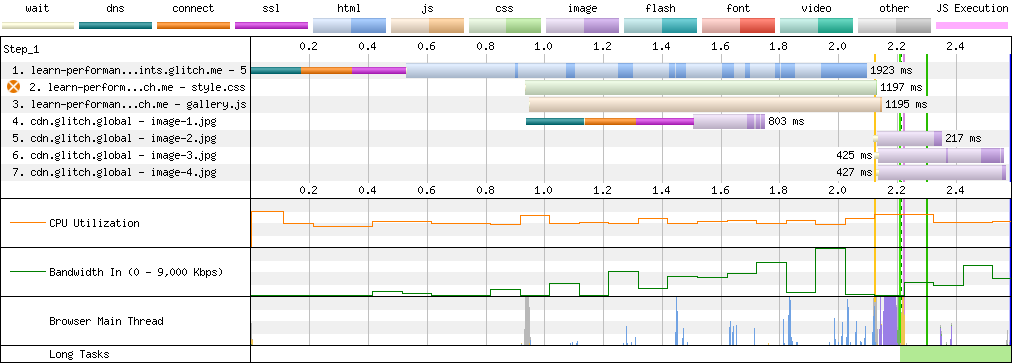Image resolution: width=1012 pixels, height=363 pixels.
Task: Click the CPU Utilization label
Action: pyautogui.click(x=94, y=223)
